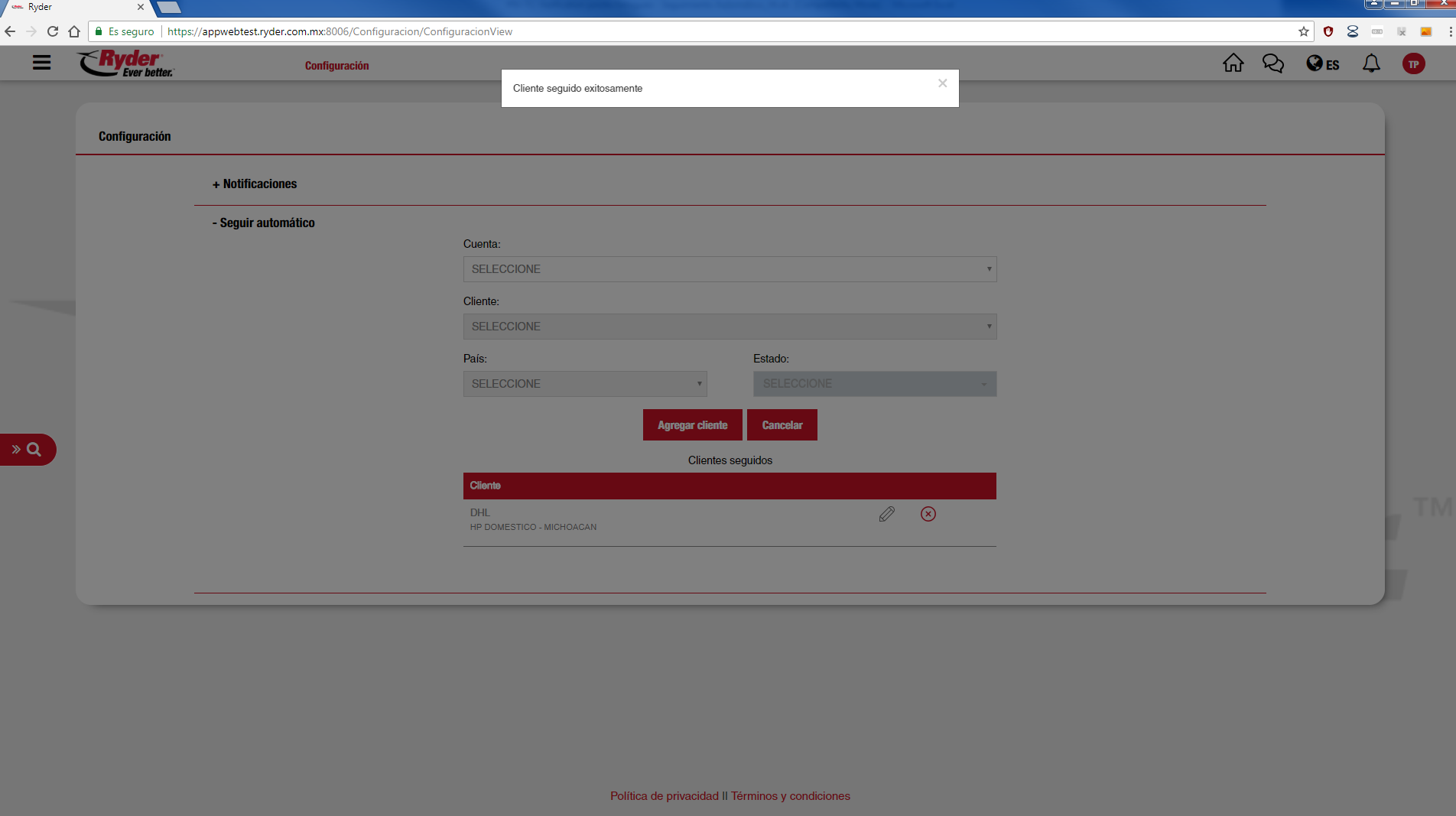
Task: Remove the DHL followed client
Action: pos(928,515)
